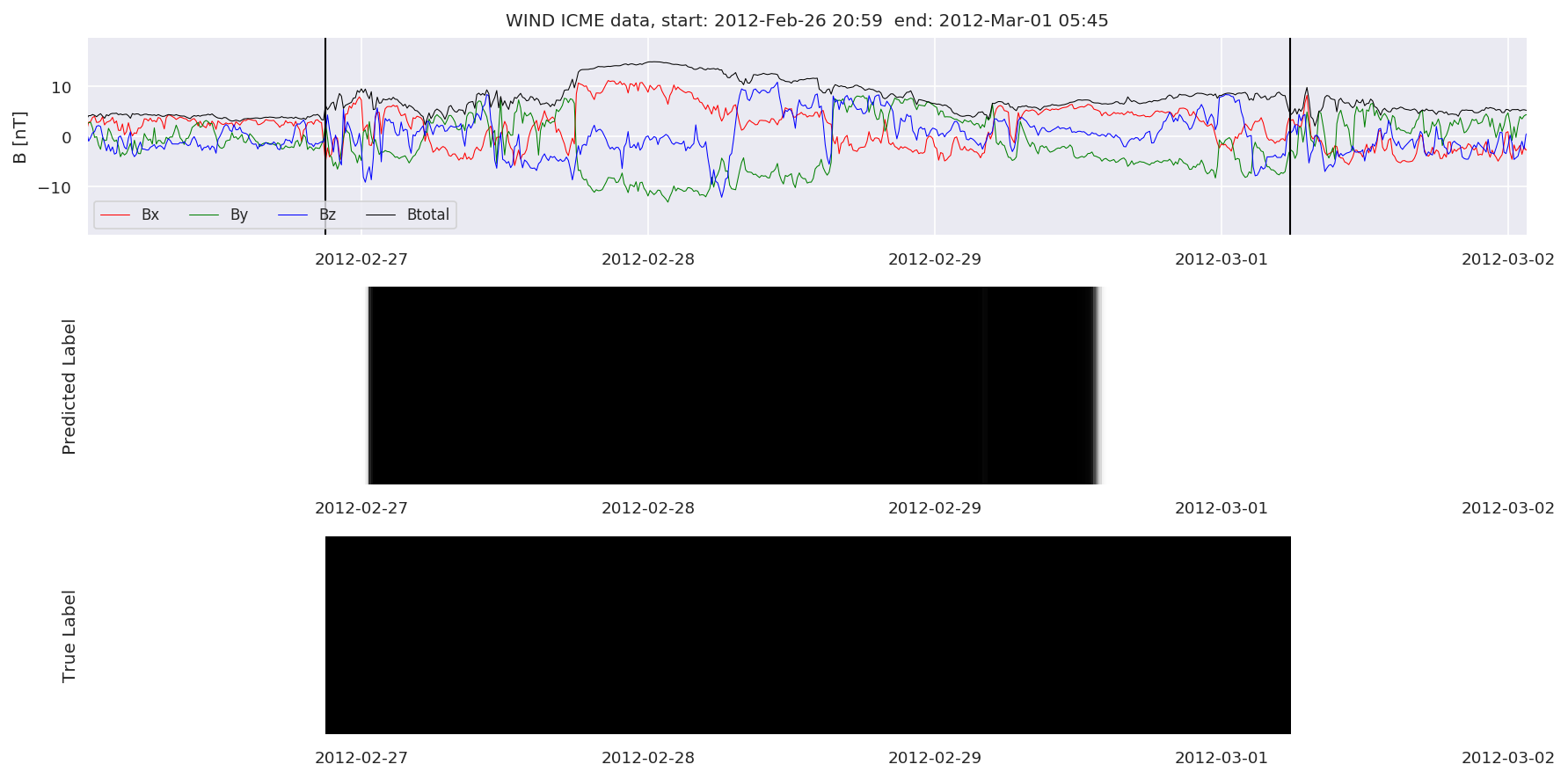Click the blue Bz legend line
Screen dimensions: 1568x779
click(x=293, y=215)
